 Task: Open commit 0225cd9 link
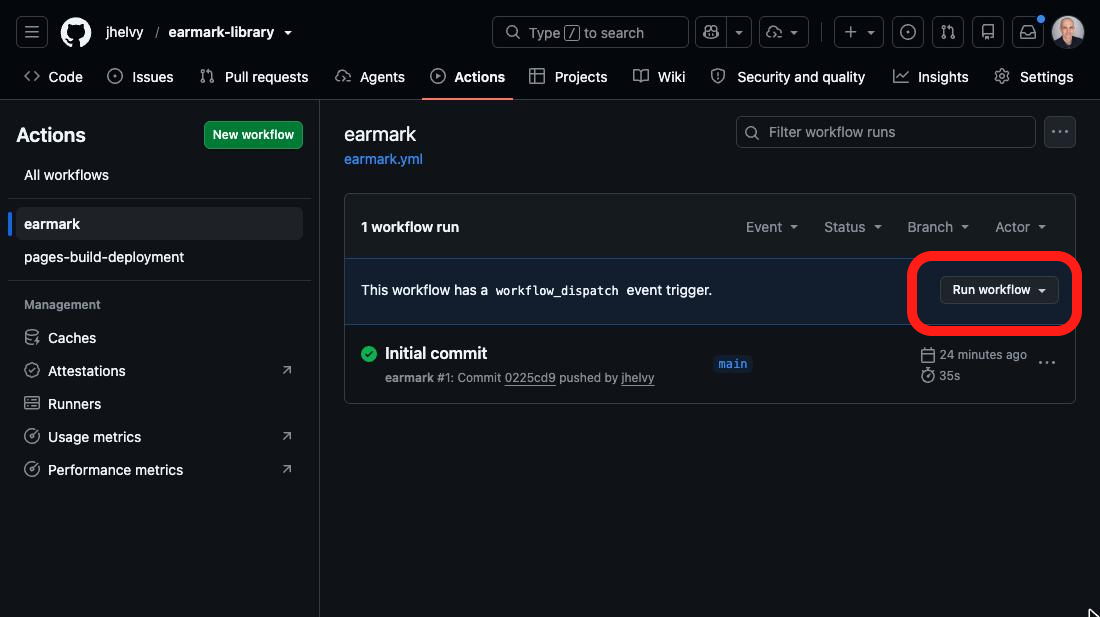530,378
